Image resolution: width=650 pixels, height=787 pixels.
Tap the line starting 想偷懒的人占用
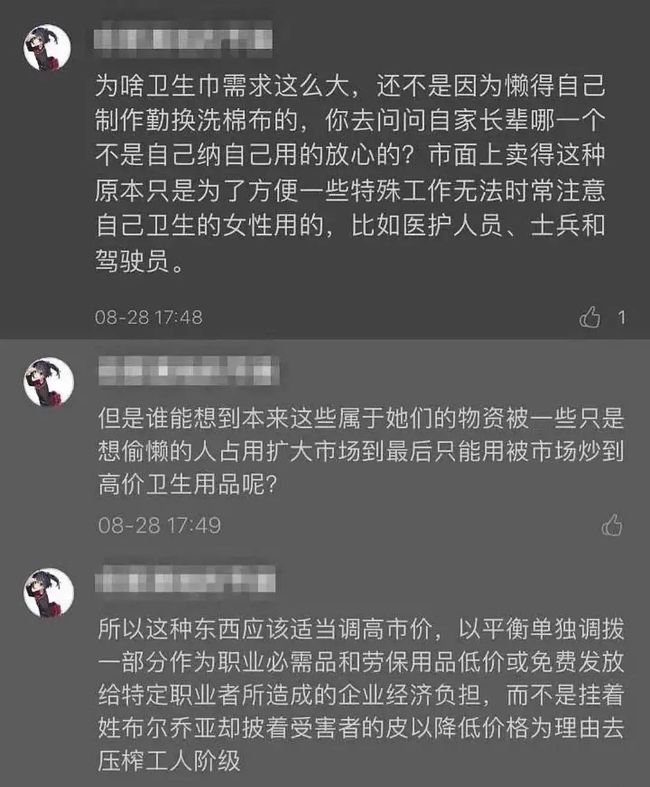(x=361, y=452)
